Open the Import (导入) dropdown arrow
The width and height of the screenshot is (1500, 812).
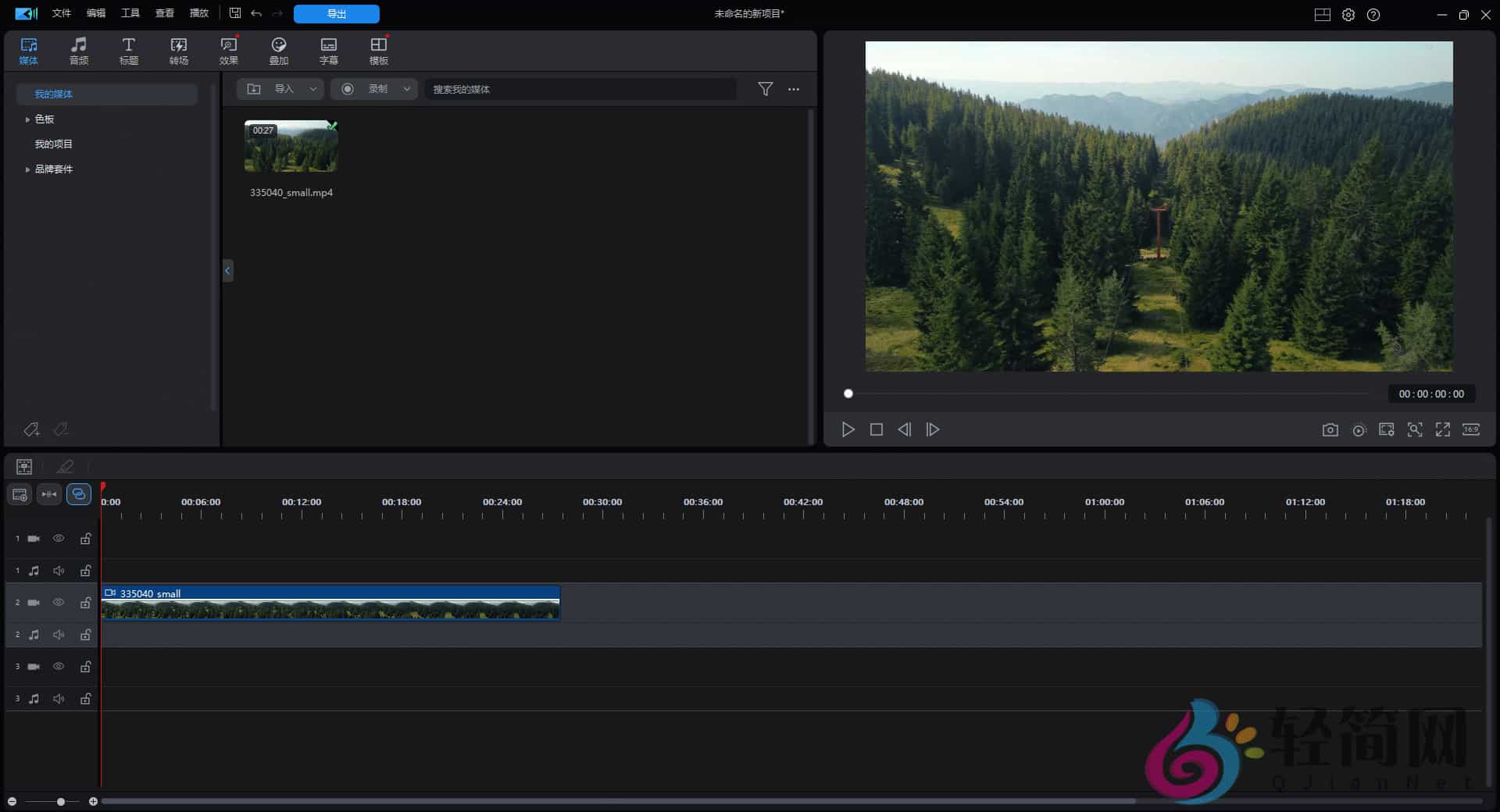point(313,89)
